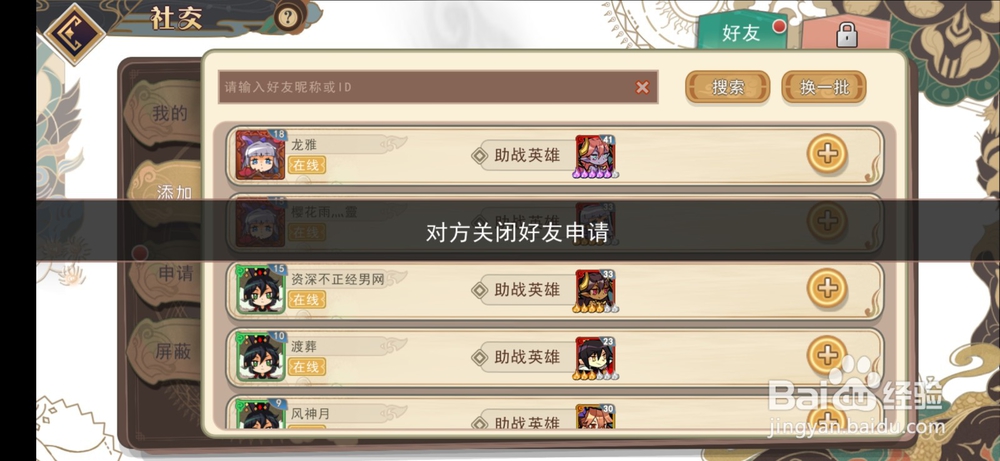Select the 屏蔽 side tab

pos(172,351)
